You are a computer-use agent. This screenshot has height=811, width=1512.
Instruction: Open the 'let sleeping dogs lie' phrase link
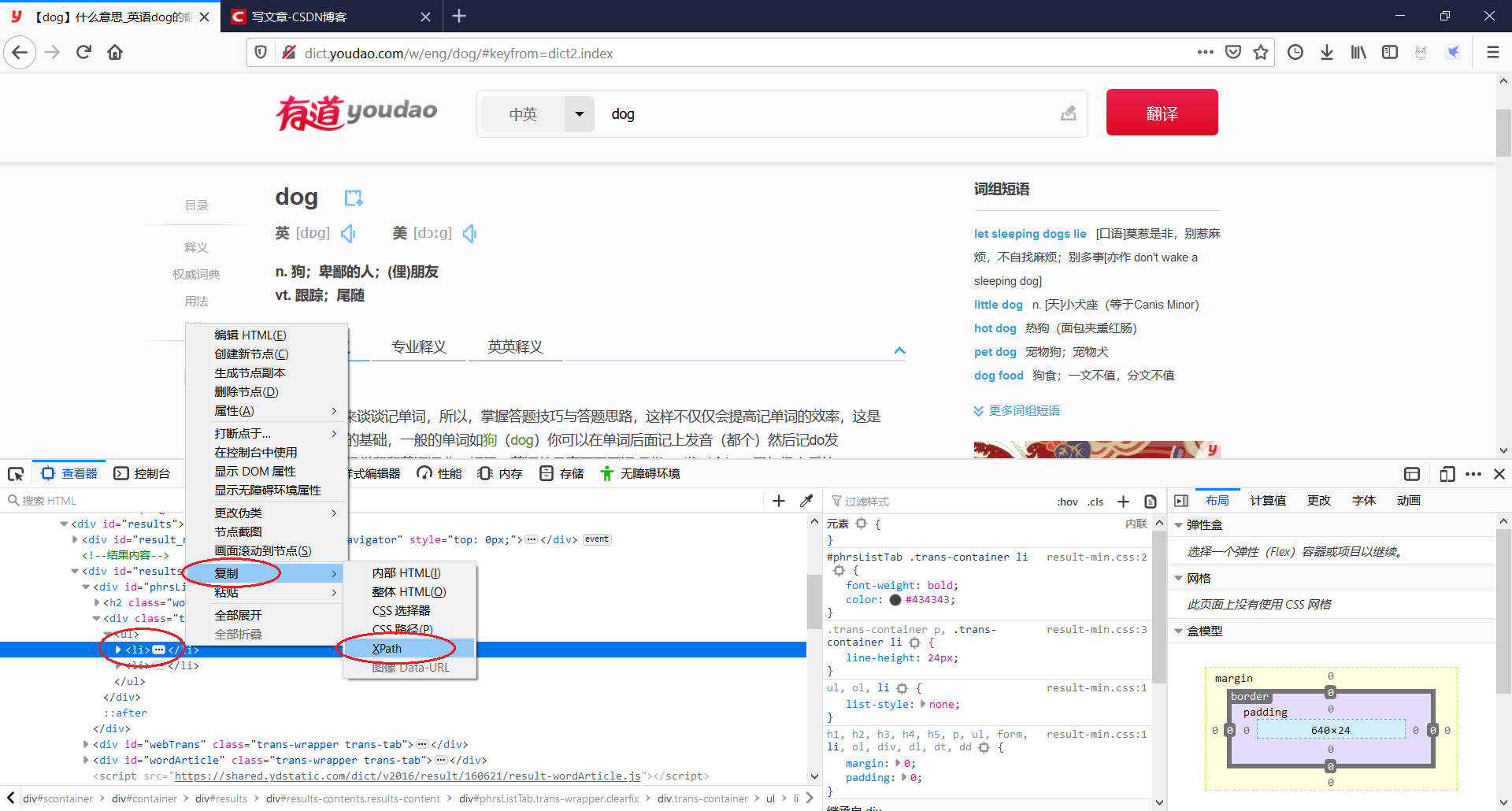tap(1030, 234)
